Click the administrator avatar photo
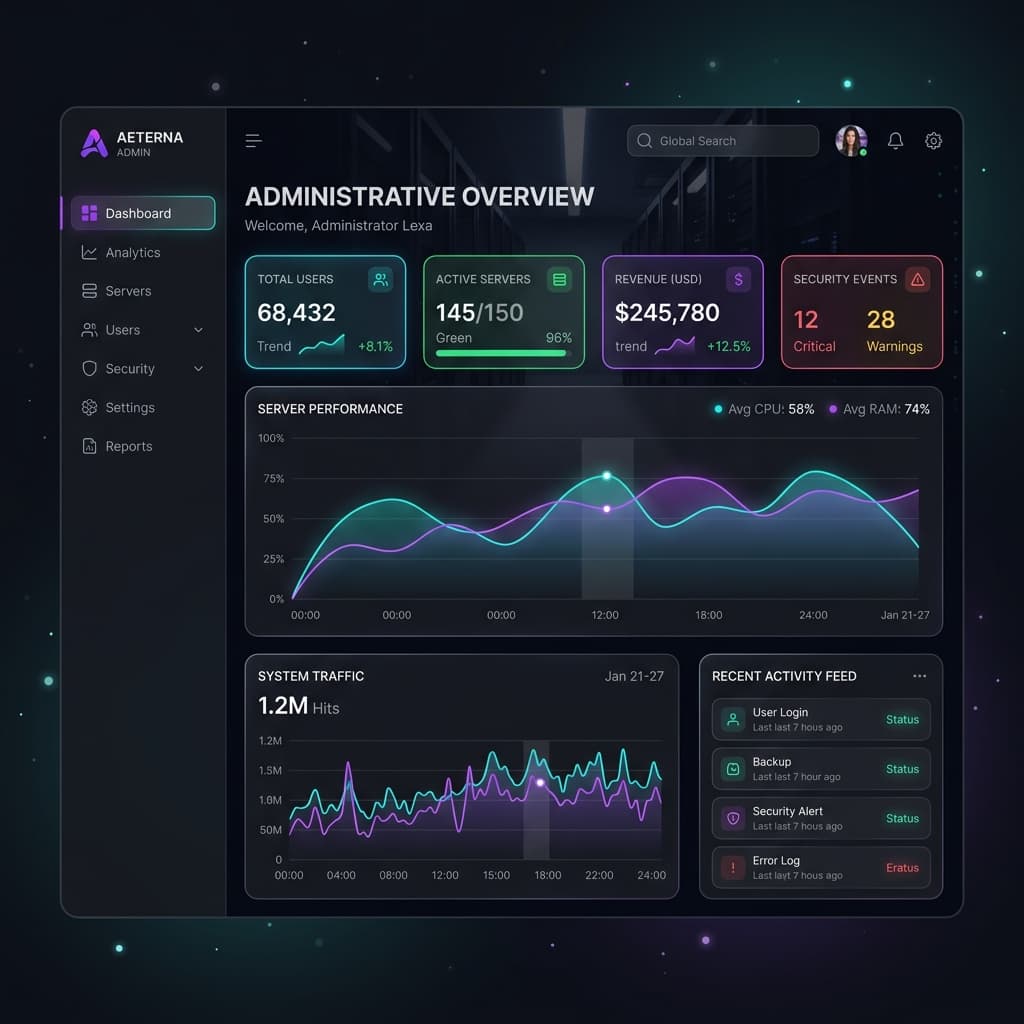The height and width of the screenshot is (1024, 1024). [851, 140]
